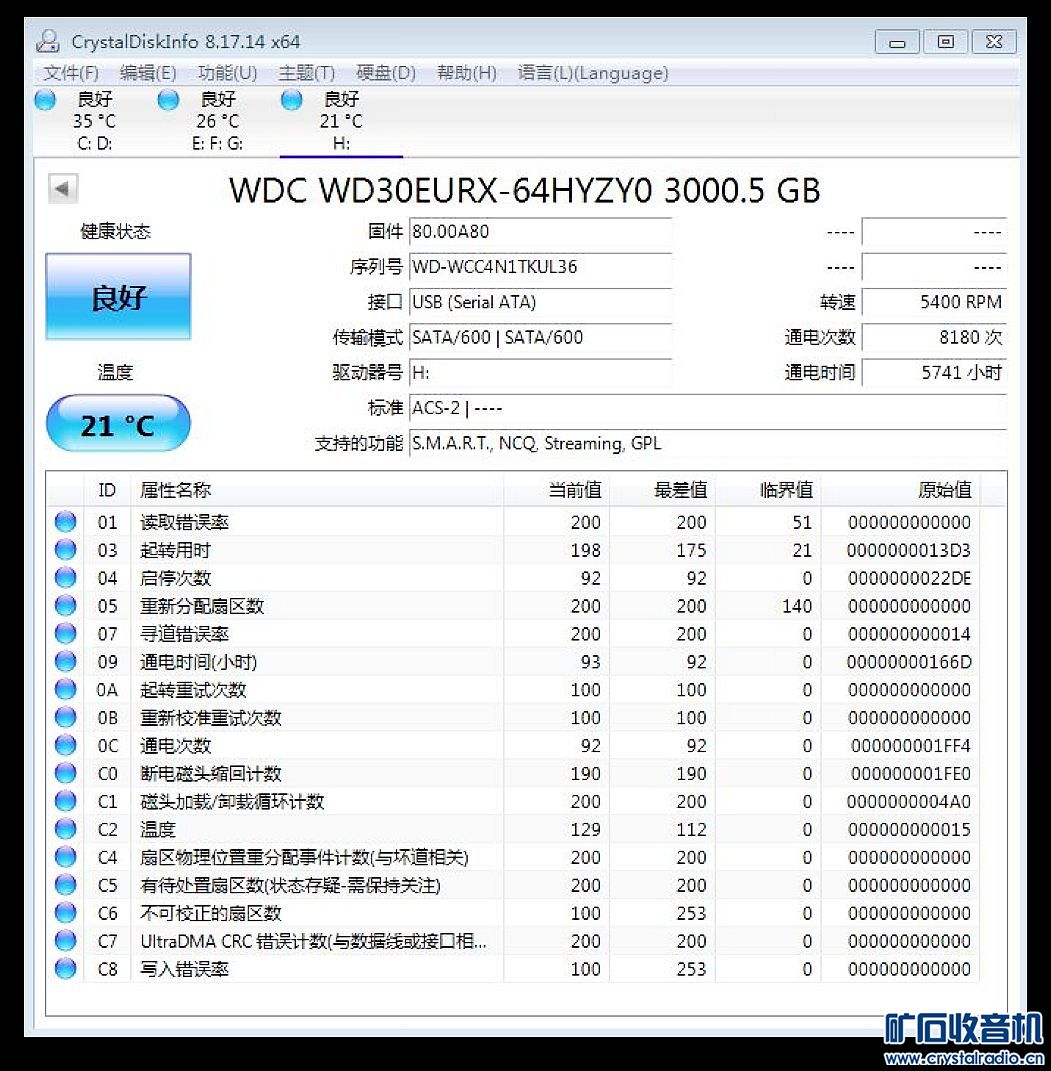Image resolution: width=1051 pixels, height=1071 pixels.
Task: Click status orb of row C0 断电磁头缩回计数
Action: pos(66,773)
